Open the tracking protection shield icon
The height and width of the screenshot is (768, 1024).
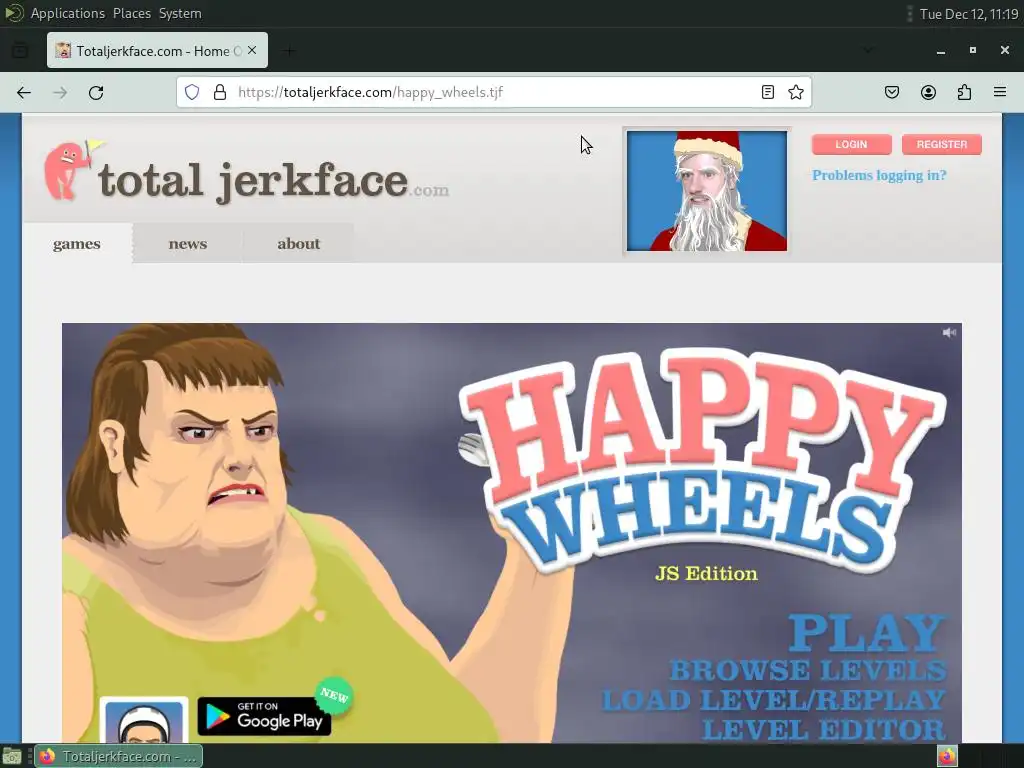click(191, 92)
